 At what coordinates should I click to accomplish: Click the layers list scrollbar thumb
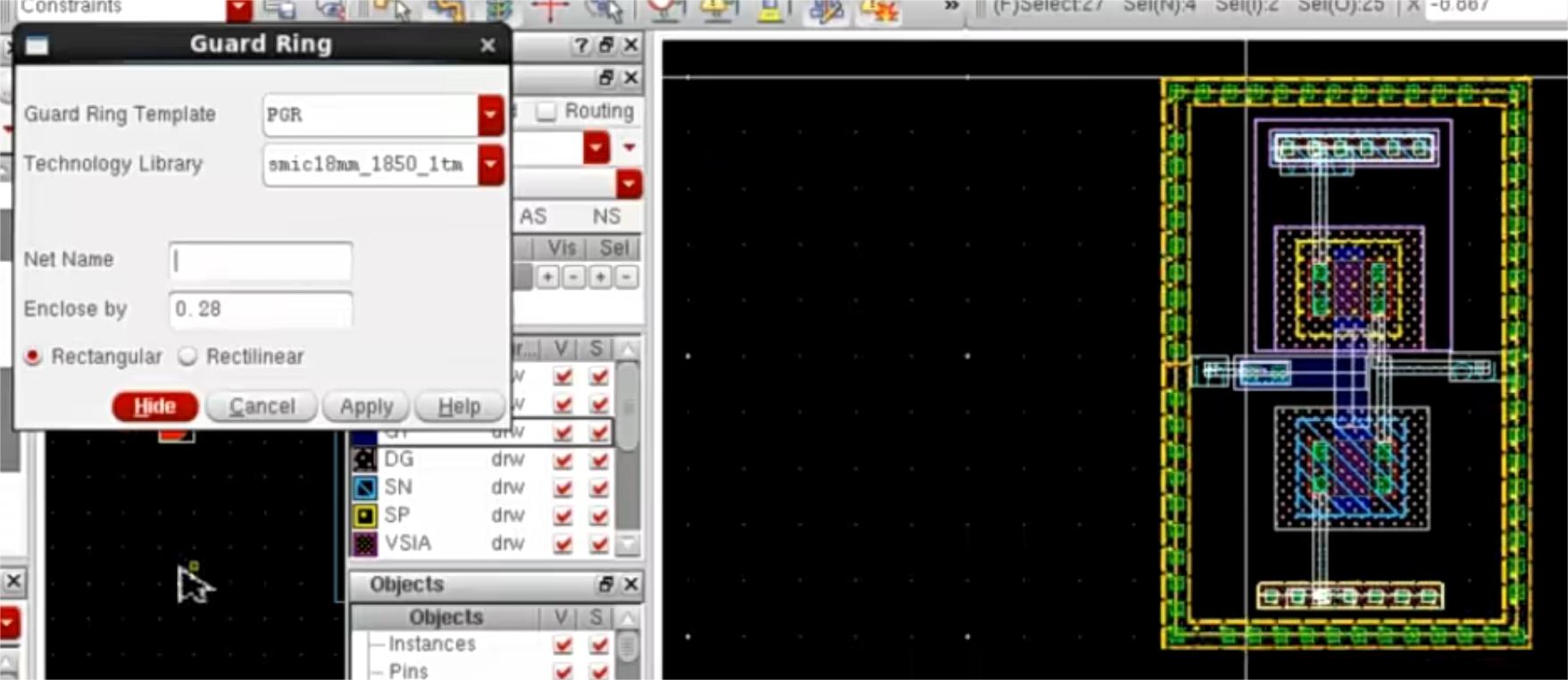point(629,407)
